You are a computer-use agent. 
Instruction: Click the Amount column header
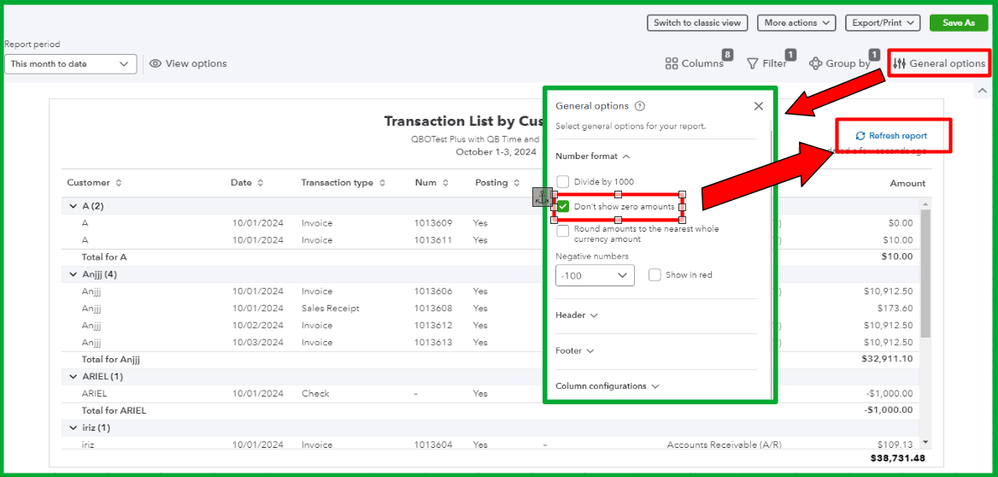coord(908,183)
